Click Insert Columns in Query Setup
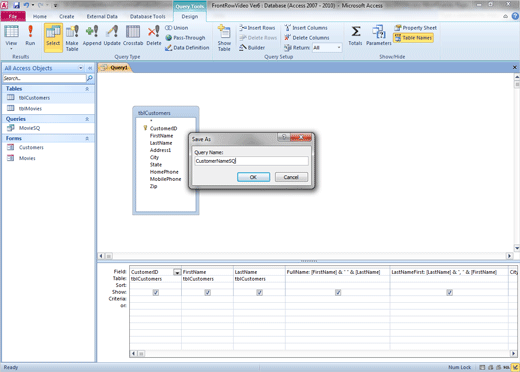Viewport: 520px width, 372px height. coord(306,28)
